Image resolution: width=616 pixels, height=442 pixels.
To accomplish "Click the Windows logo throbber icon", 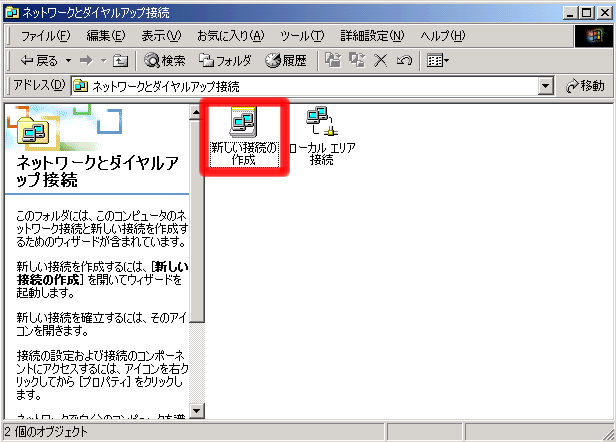I will 593,36.
